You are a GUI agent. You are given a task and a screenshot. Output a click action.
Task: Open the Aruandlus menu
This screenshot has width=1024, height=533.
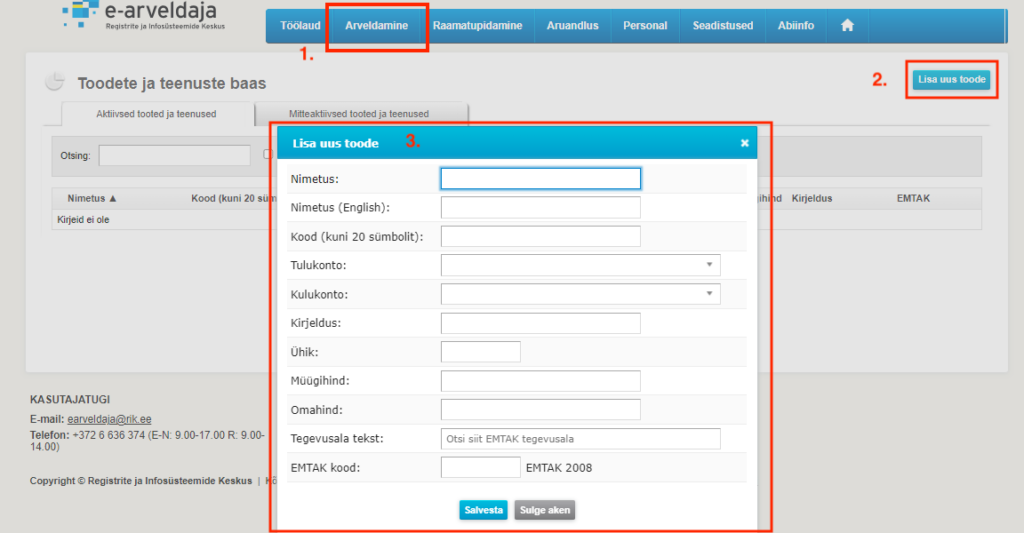click(x=572, y=26)
